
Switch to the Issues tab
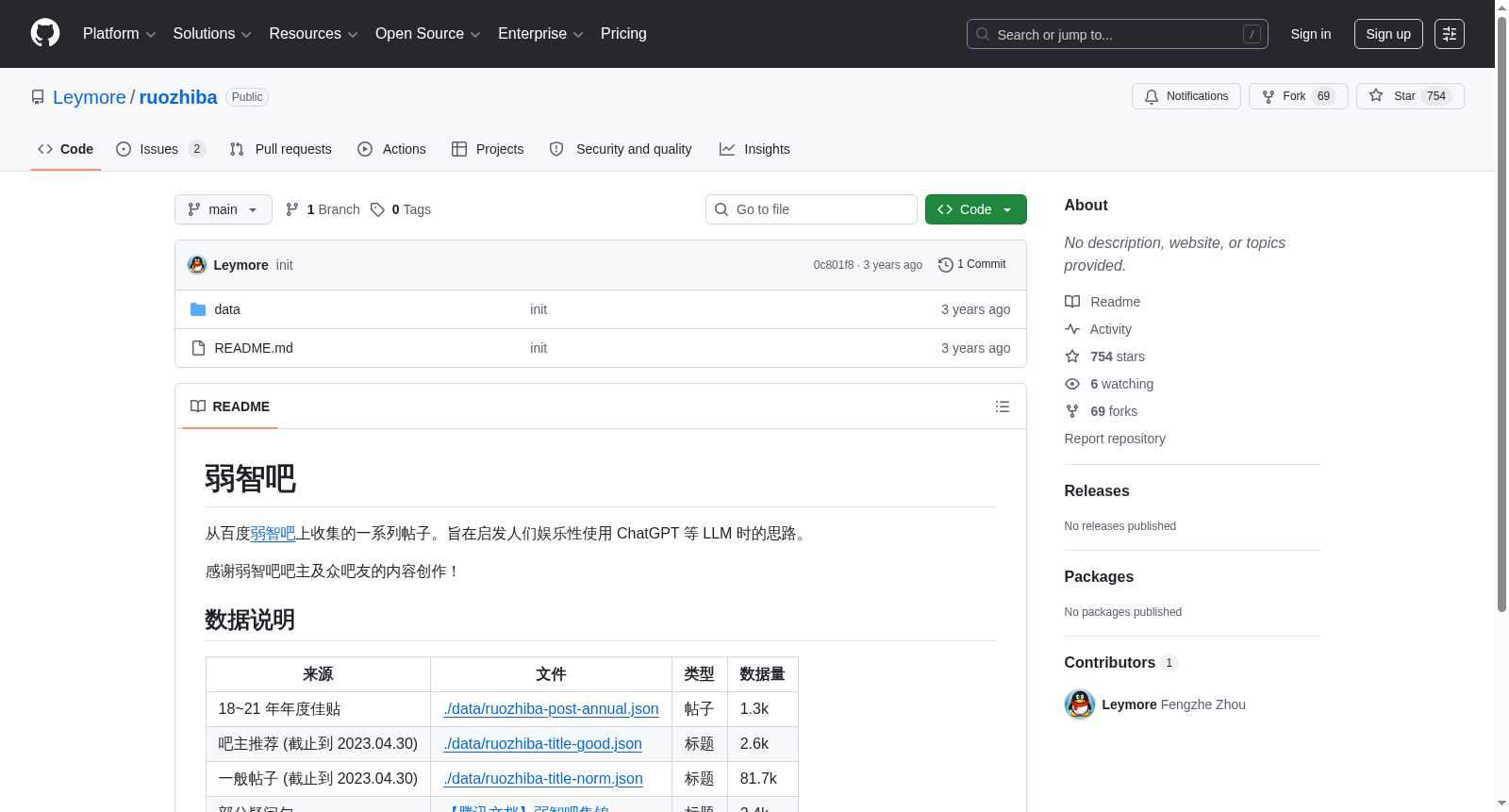click(x=160, y=149)
